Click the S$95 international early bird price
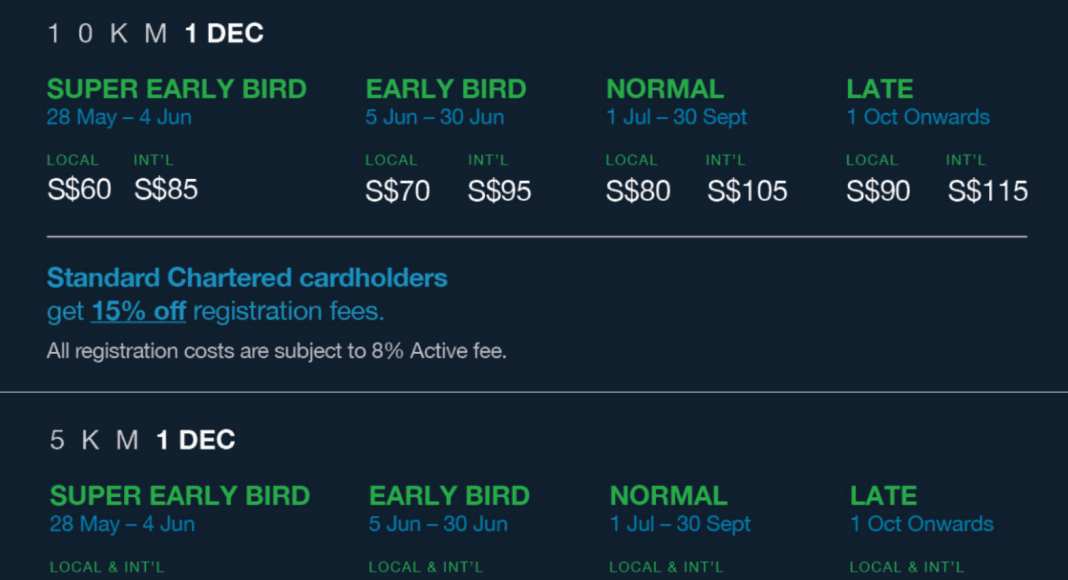Screen dimensions: 1068x580 [x=499, y=191]
